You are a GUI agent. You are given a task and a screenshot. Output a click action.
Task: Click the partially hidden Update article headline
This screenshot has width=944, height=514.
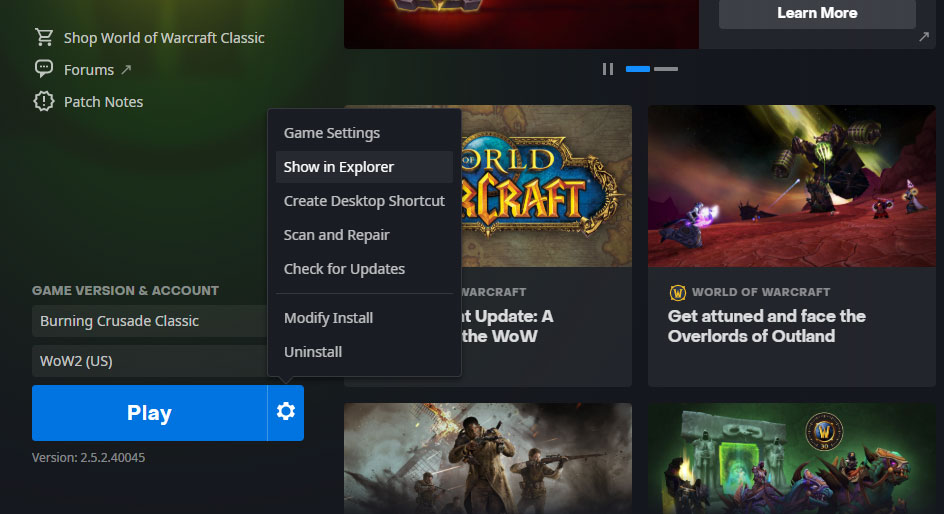(x=507, y=326)
